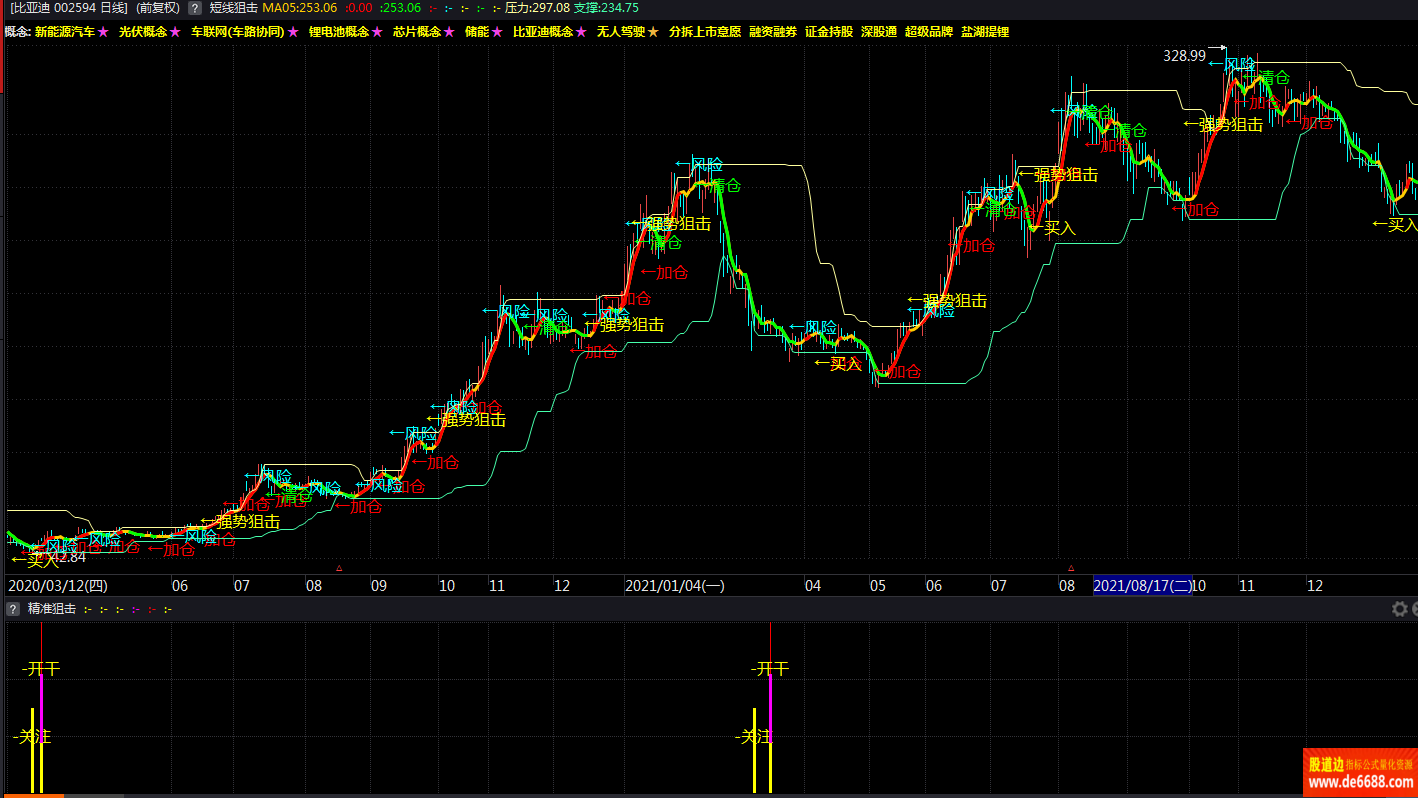
Task: Click the highlighted 2021/08/17 date marker
Action: click(1142, 586)
